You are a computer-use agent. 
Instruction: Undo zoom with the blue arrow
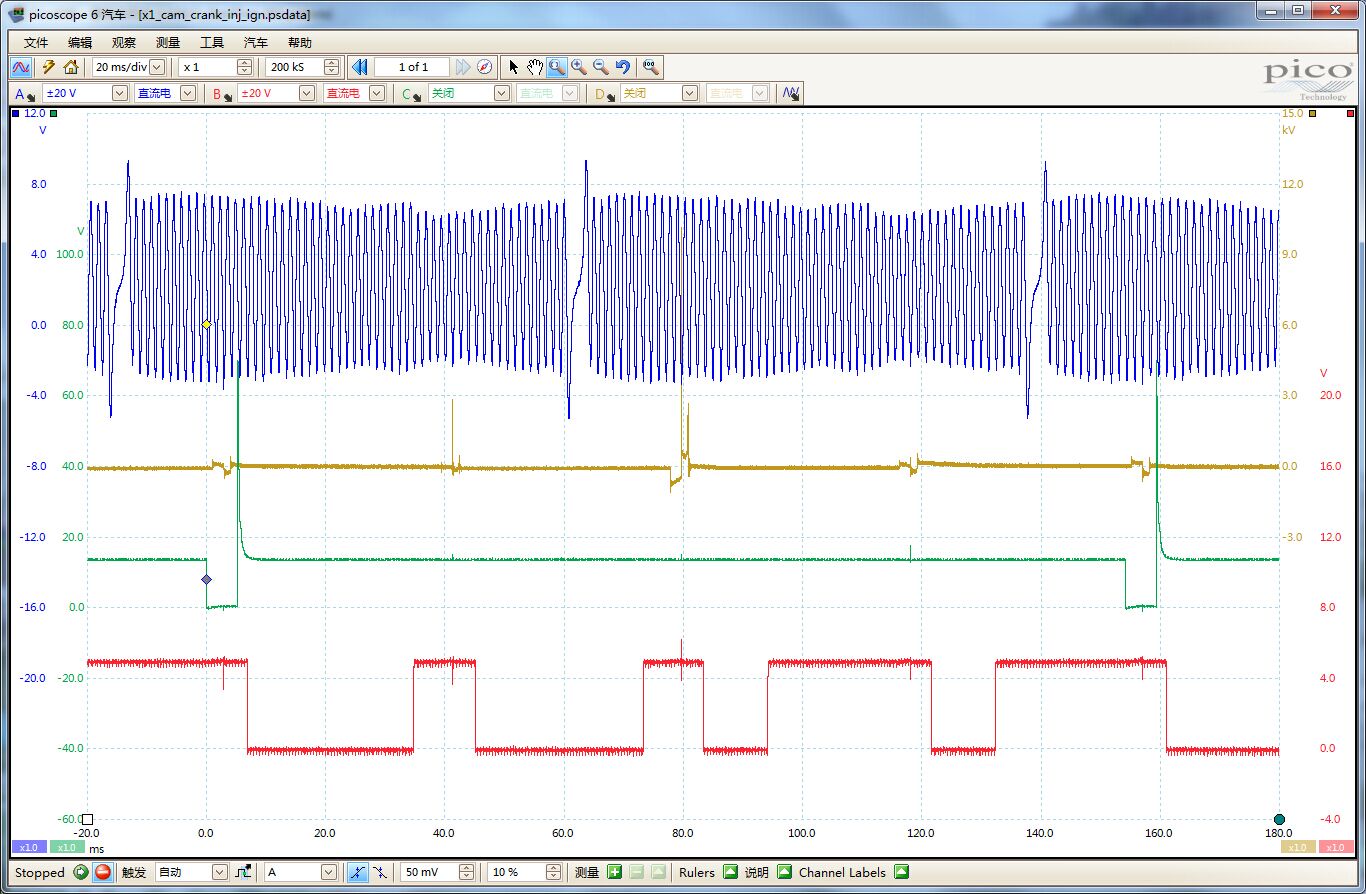pos(623,67)
